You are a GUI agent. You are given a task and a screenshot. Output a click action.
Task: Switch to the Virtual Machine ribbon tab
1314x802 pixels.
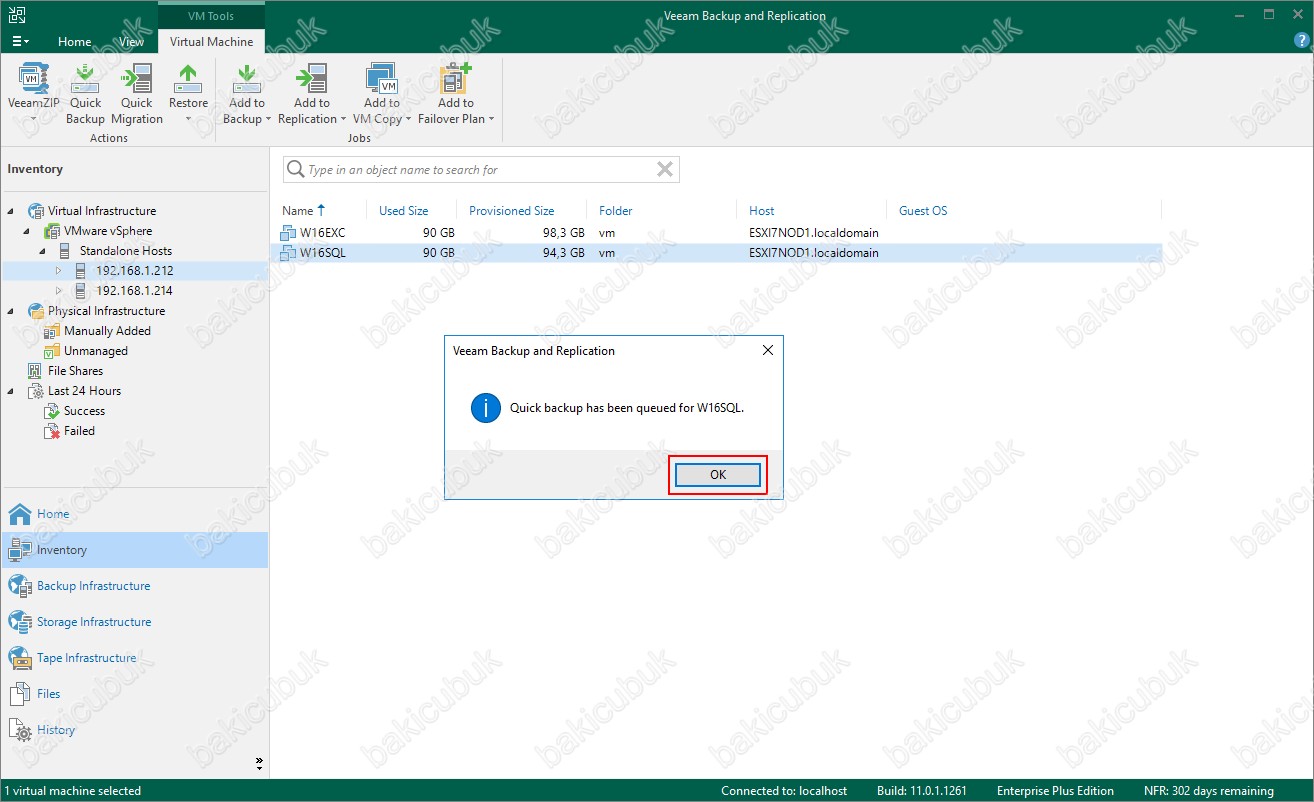[x=211, y=42]
